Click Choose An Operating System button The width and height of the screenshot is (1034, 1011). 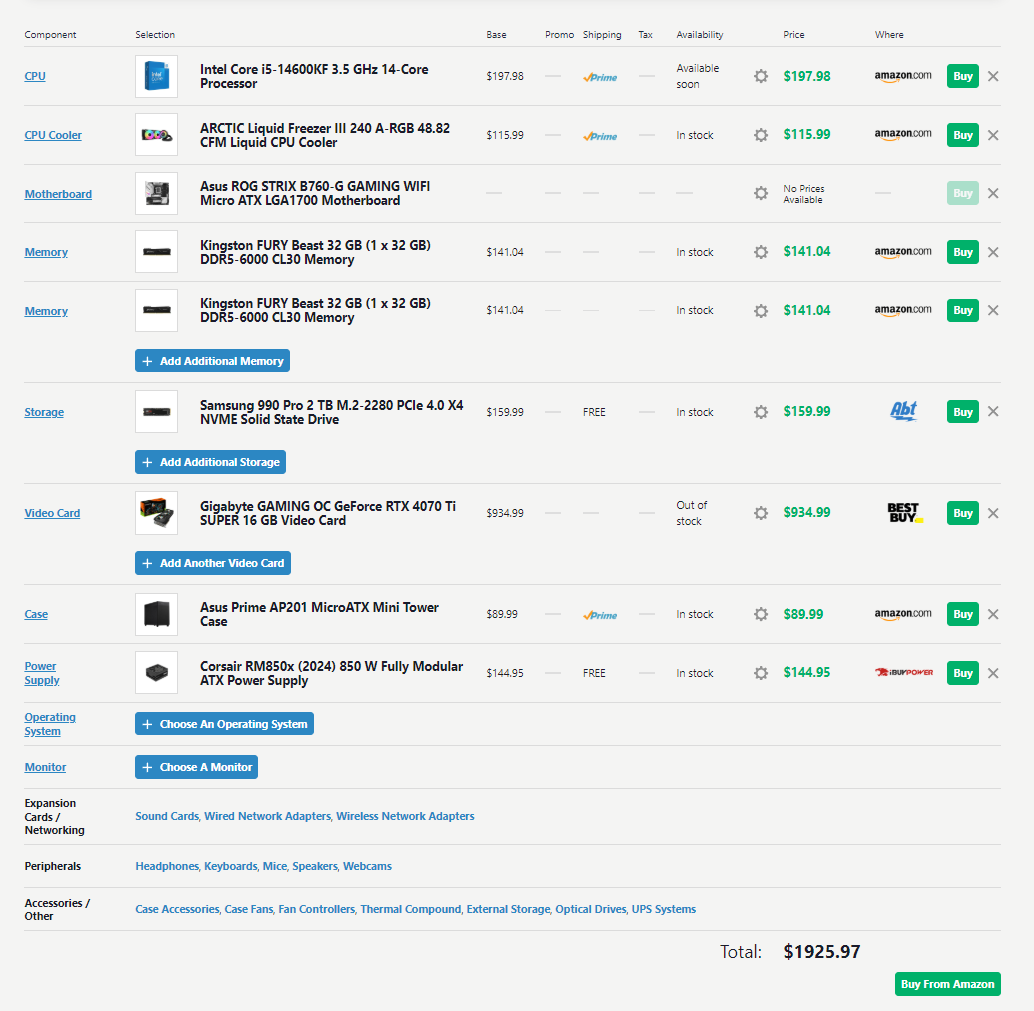click(x=224, y=723)
